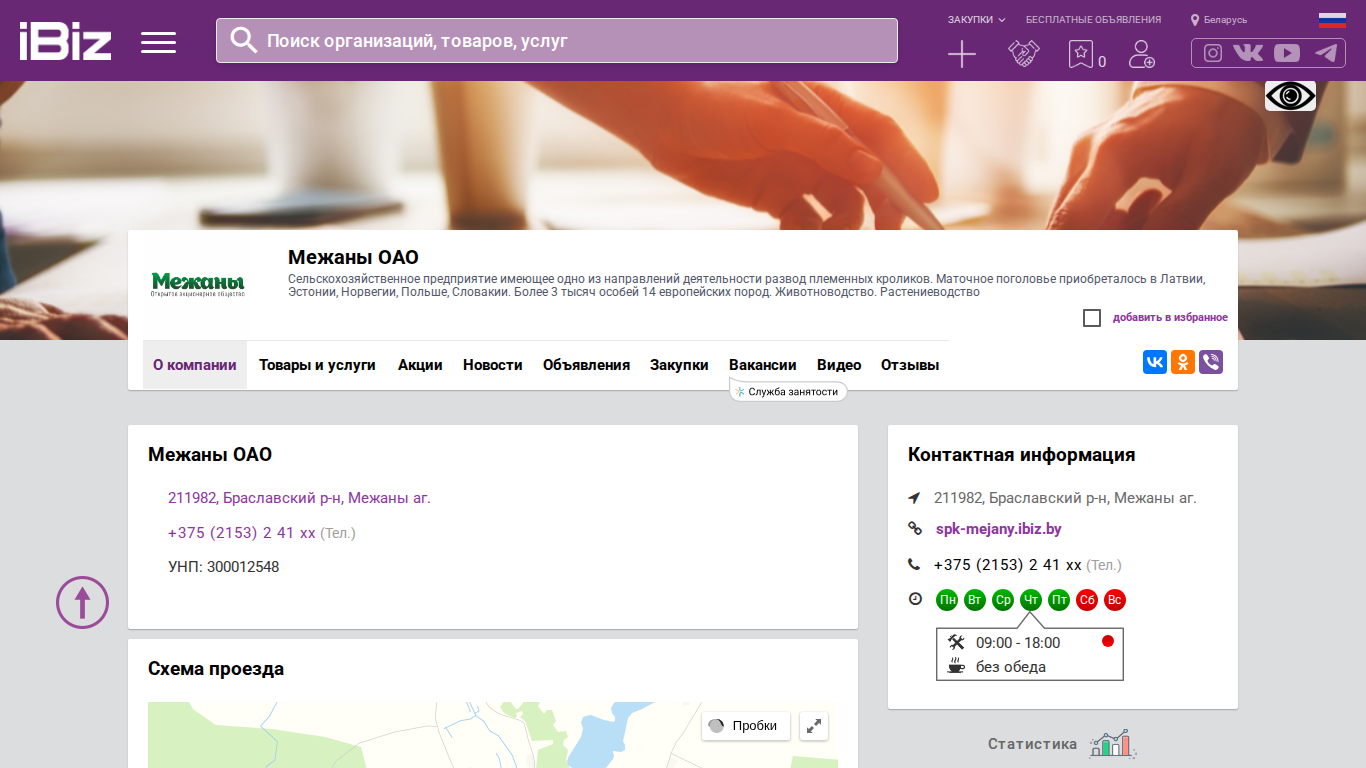1366x768 pixels.
Task: Select Saturday (Сб) schedule day
Action: pyautogui.click(x=1087, y=600)
